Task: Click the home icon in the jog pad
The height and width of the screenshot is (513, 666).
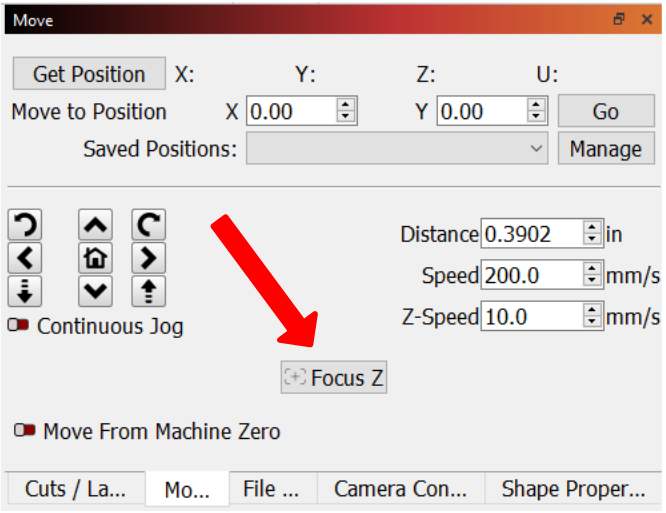Action: coord(95,258)
